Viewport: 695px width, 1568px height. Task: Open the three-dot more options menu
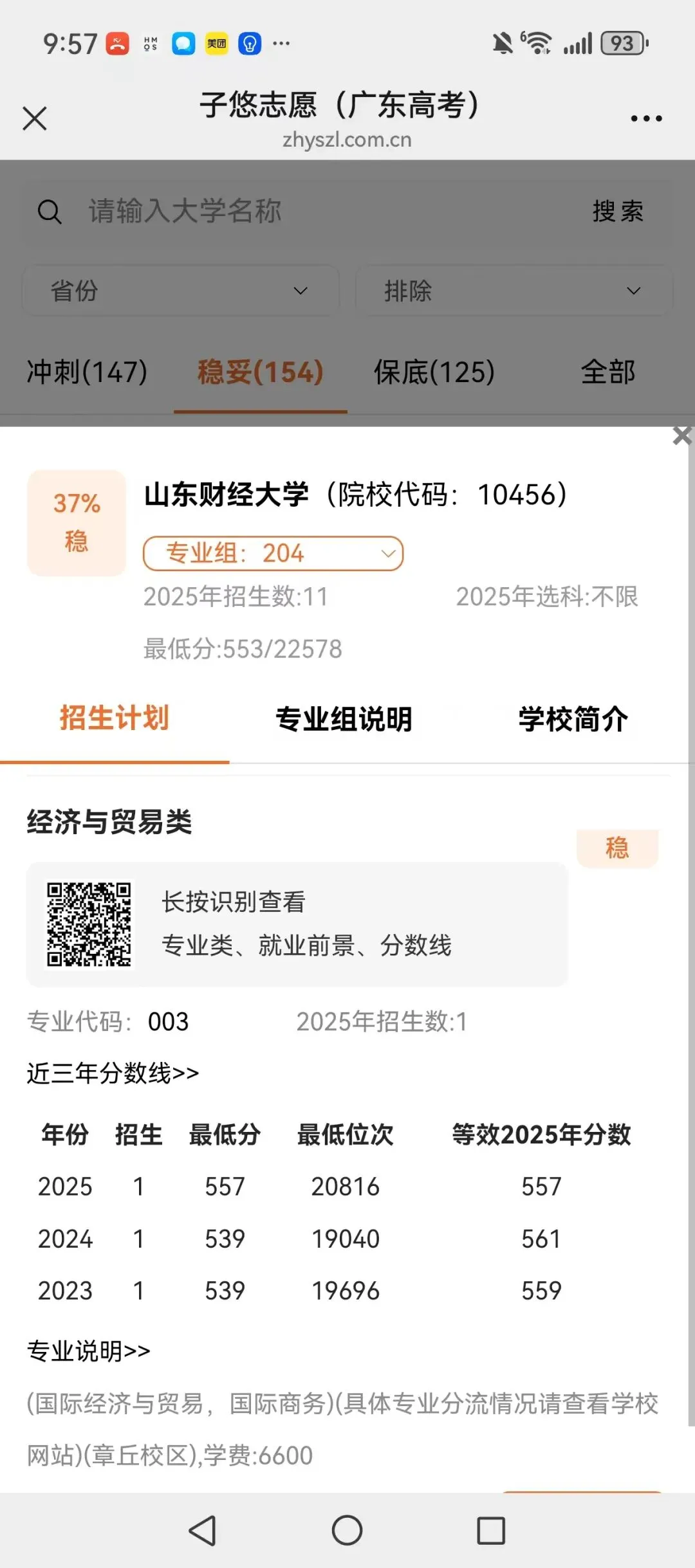point(646,118)
